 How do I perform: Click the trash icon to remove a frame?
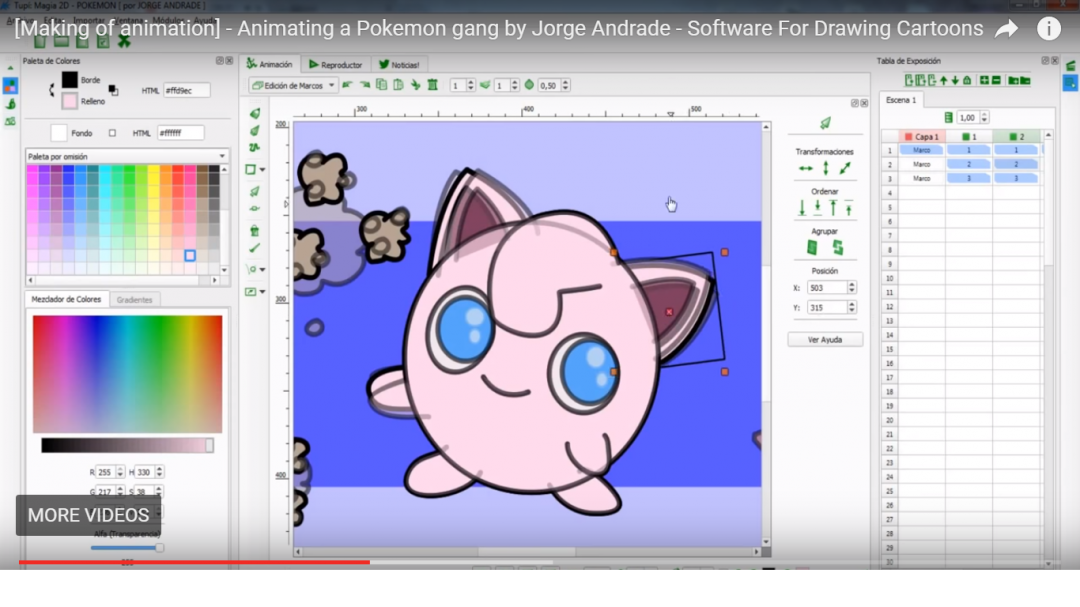pos(433,85)
